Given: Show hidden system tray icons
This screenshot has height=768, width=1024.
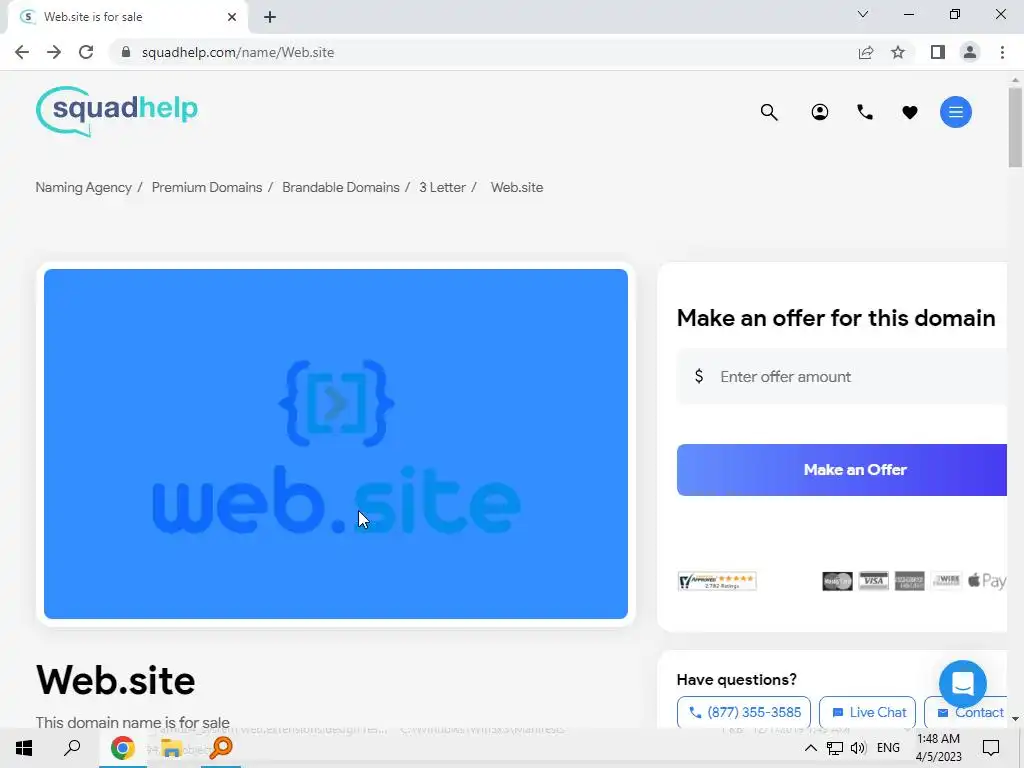Looking at the screenshot, I should coord(810,748).
